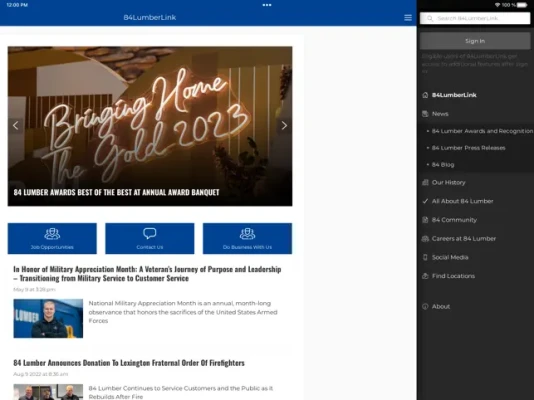This screenshot has width=534, height=400.
Task: Click the Social Media phone icon
Action: [x=425, y=257]
